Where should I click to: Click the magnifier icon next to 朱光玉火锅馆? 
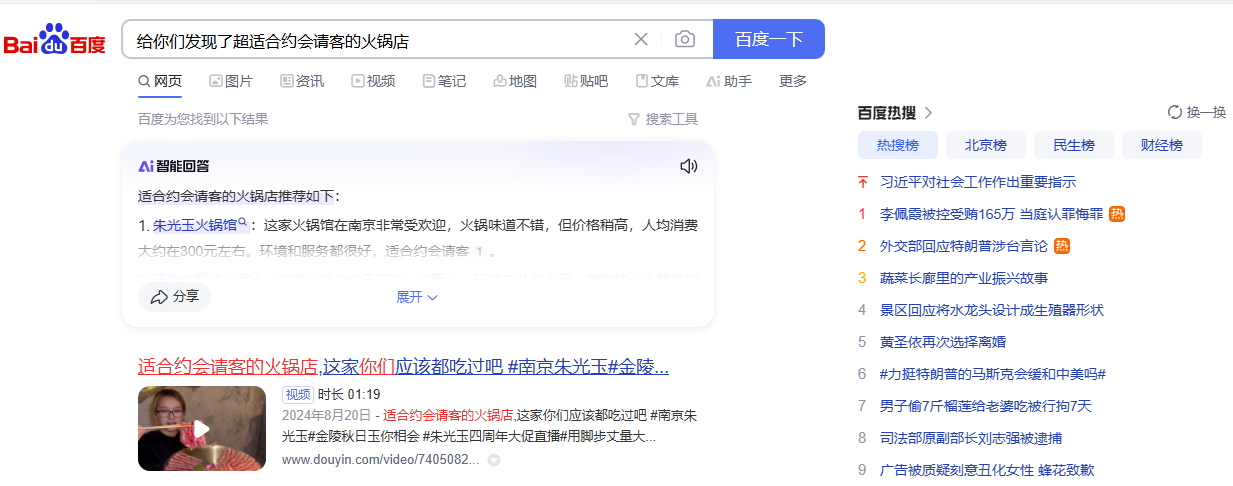coord(243,222)
